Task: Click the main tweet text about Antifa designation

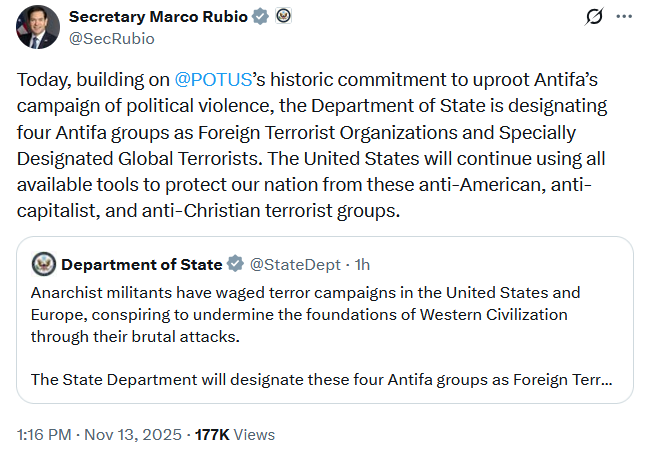Action: (312, 145)
